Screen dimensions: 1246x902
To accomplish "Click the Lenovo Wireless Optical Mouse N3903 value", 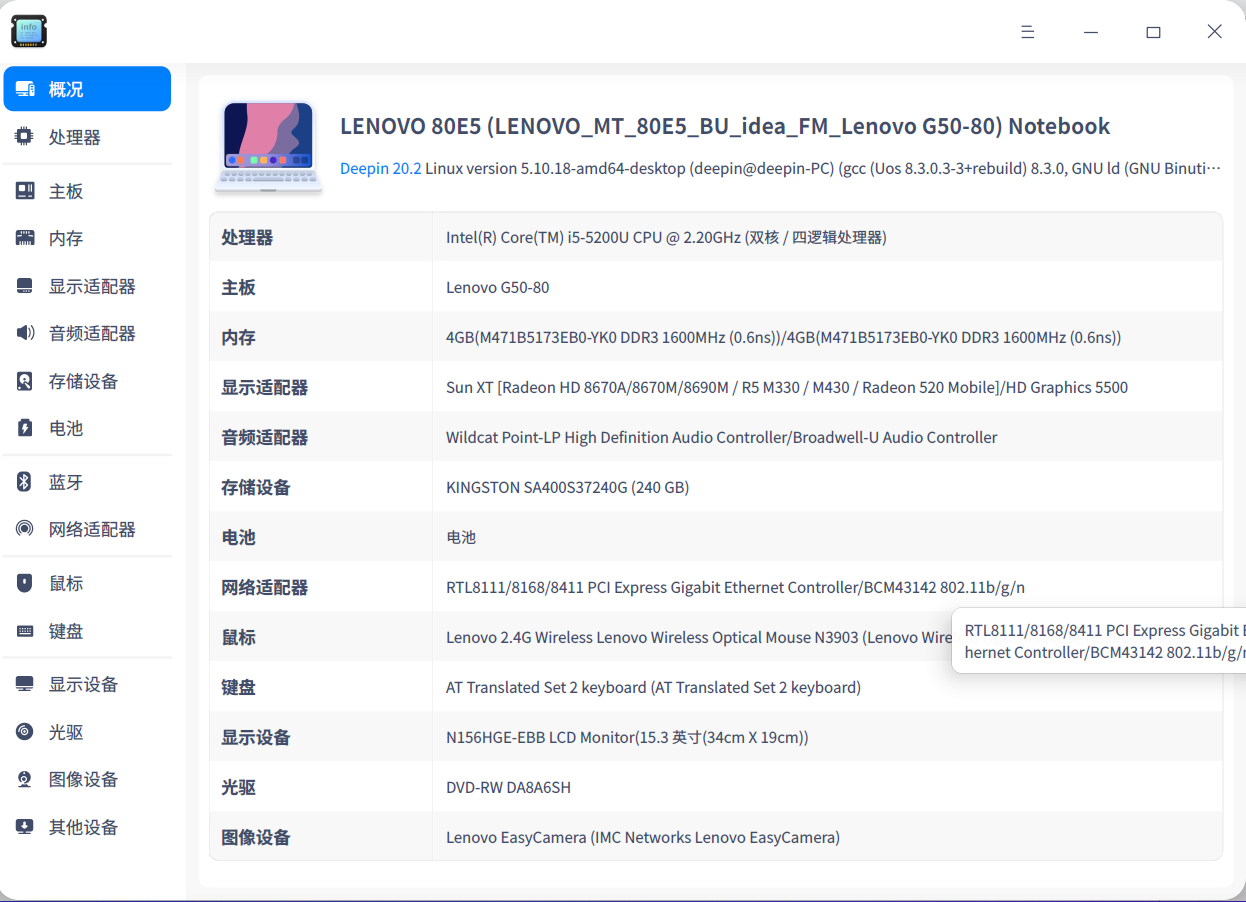I will pos(698,637).
